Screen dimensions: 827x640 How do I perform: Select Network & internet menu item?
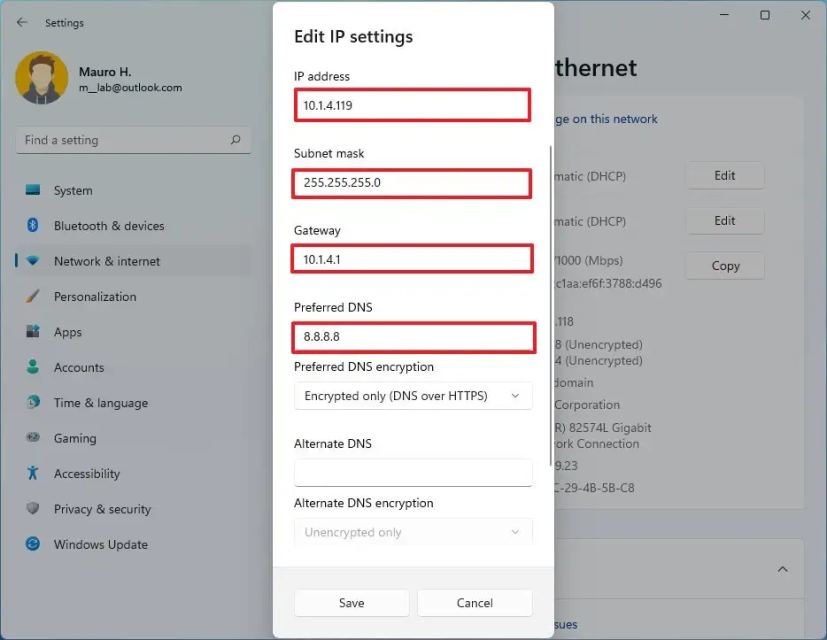[x=107, y=261]
